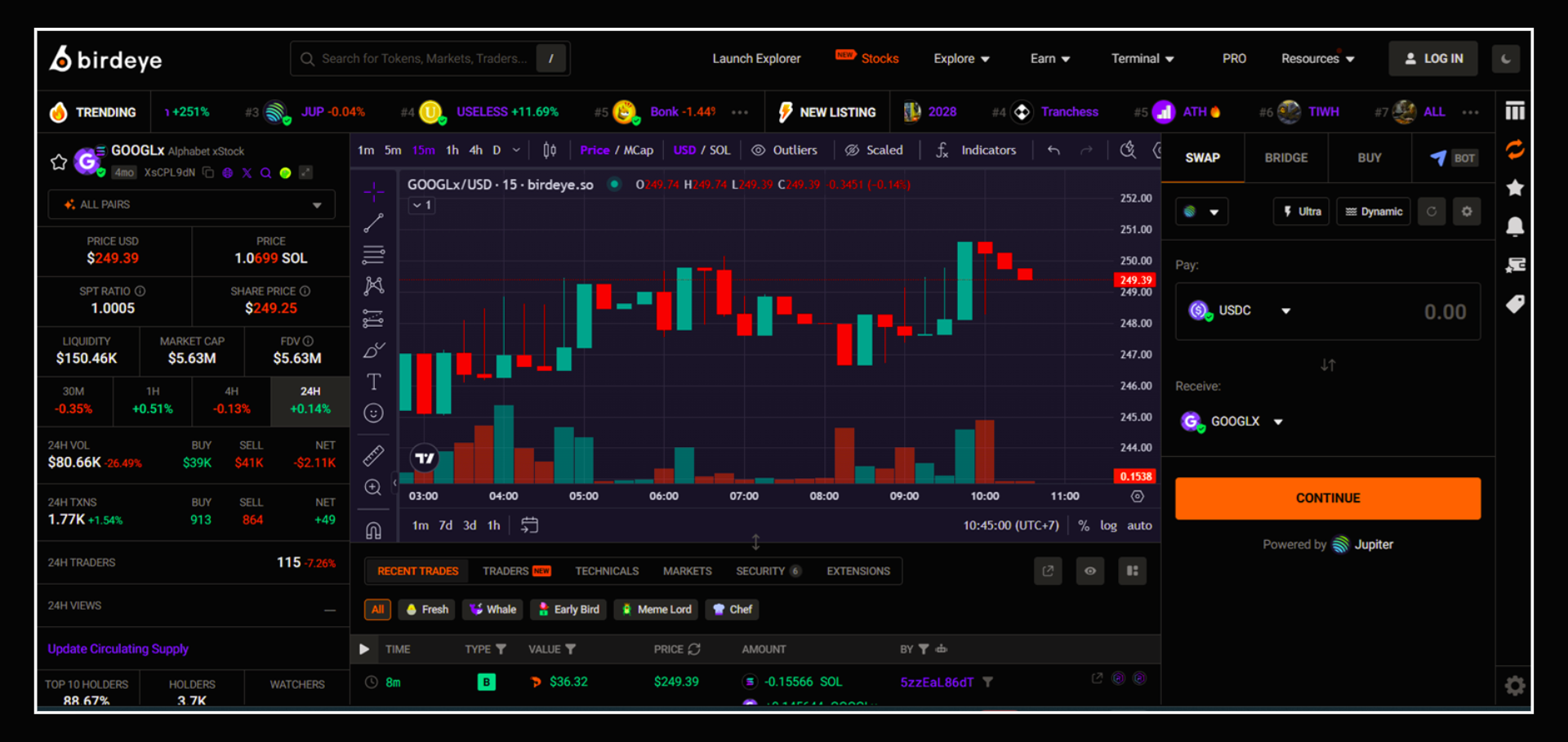Open the Indicators menu

click(977, 150)
